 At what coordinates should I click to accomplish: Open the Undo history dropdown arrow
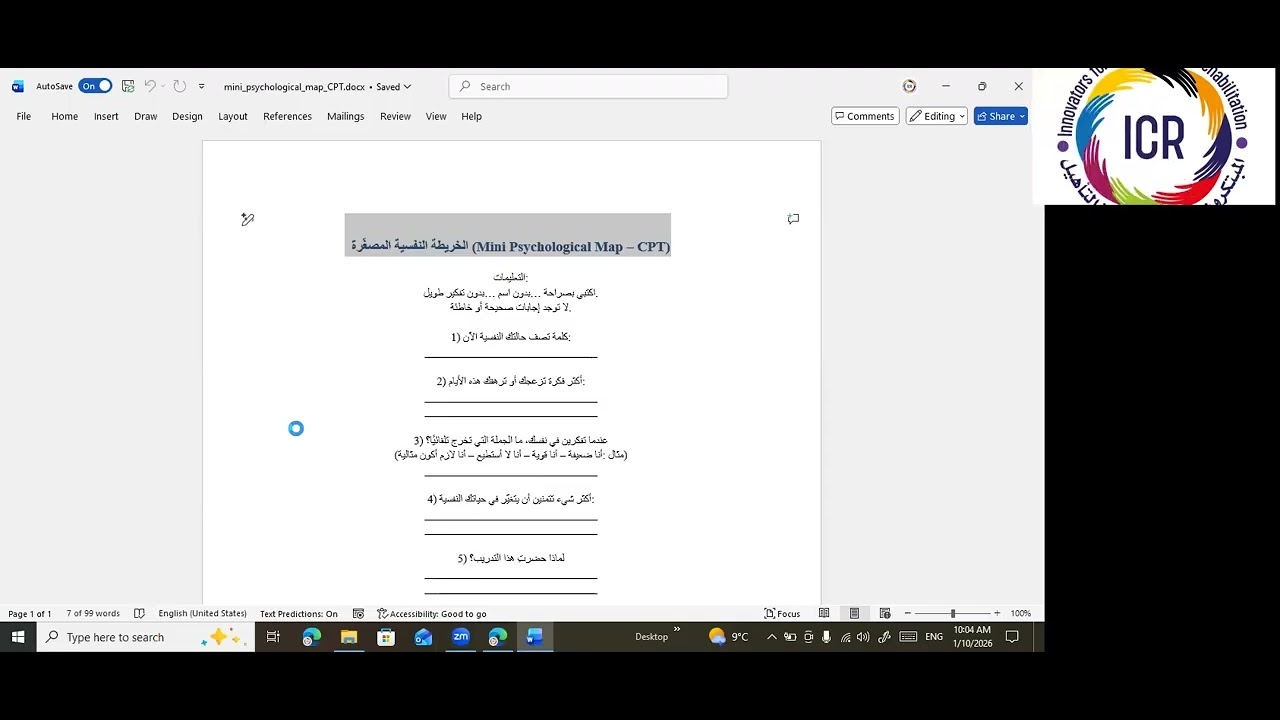tap(162, 86)
